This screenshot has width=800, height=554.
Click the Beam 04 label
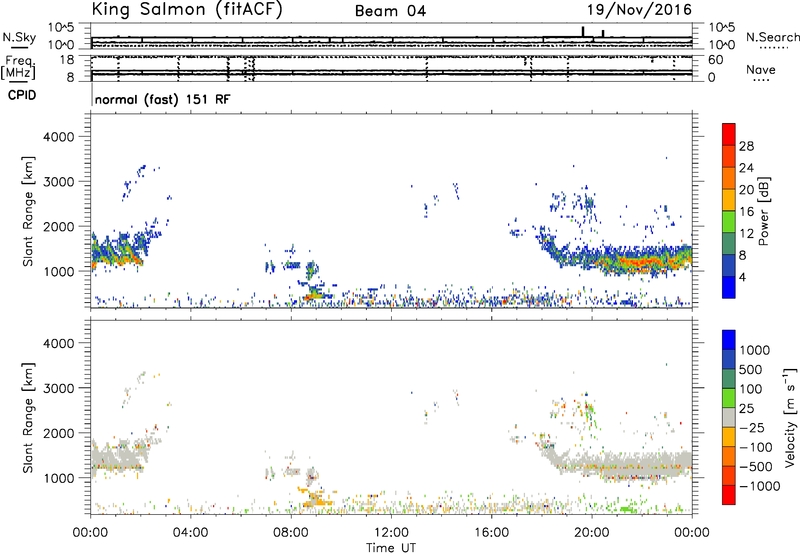390,11
